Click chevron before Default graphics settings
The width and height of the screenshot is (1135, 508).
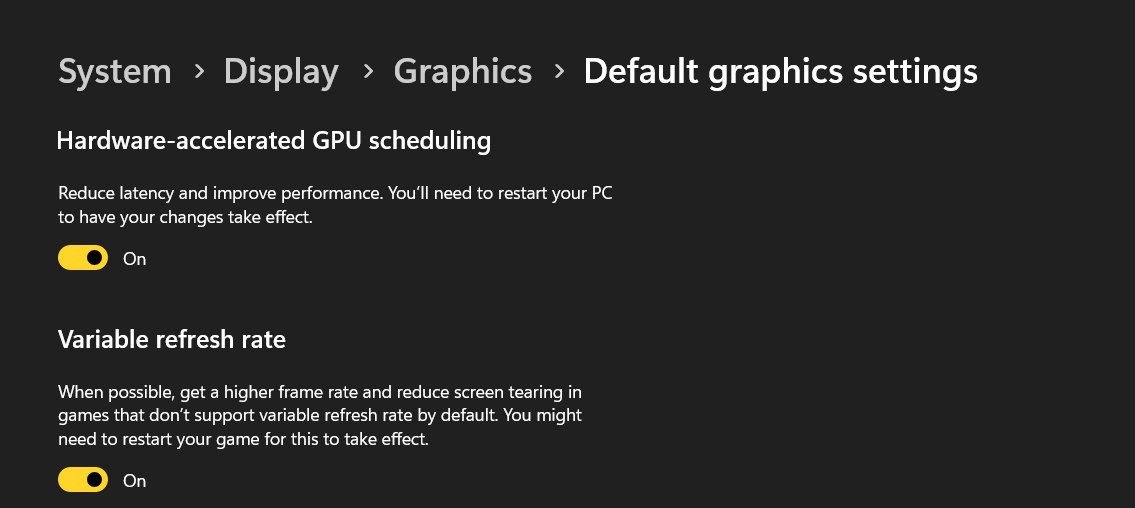(559, 72)
